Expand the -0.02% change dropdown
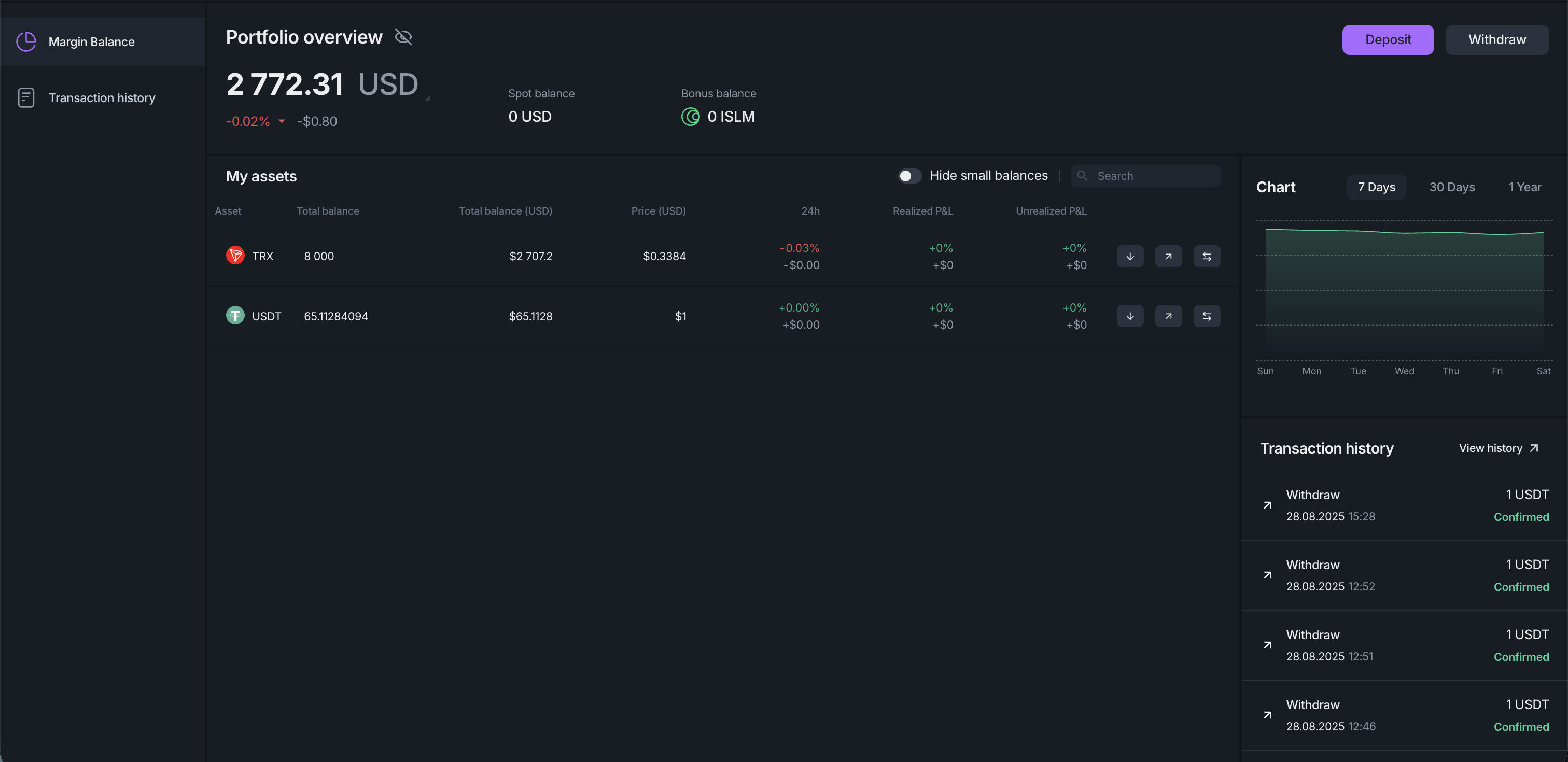The height and width of the screenshot is (762, 1568). tap(281, 121)
